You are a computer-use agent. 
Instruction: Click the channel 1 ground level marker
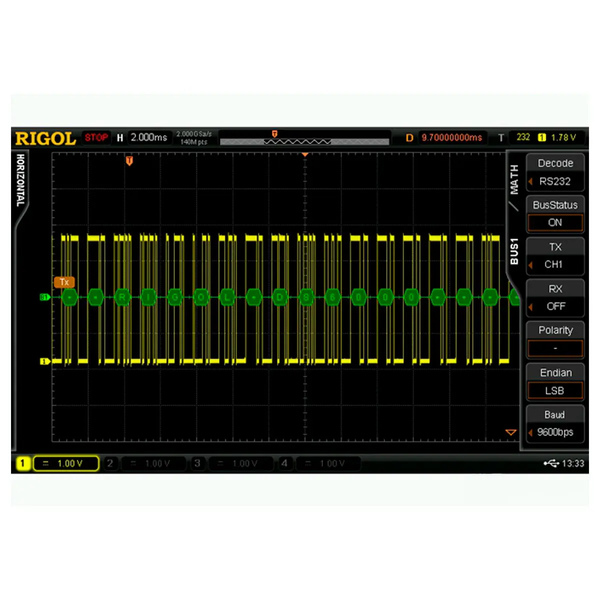coord(43,361)
